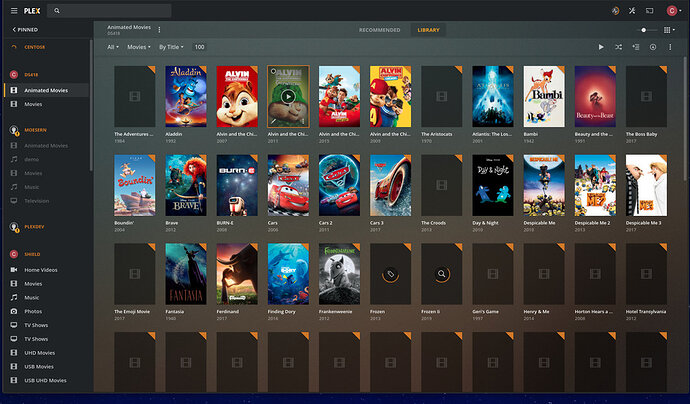Click the circular icon beside the toolbar's more-options dots

pos(653,47)
